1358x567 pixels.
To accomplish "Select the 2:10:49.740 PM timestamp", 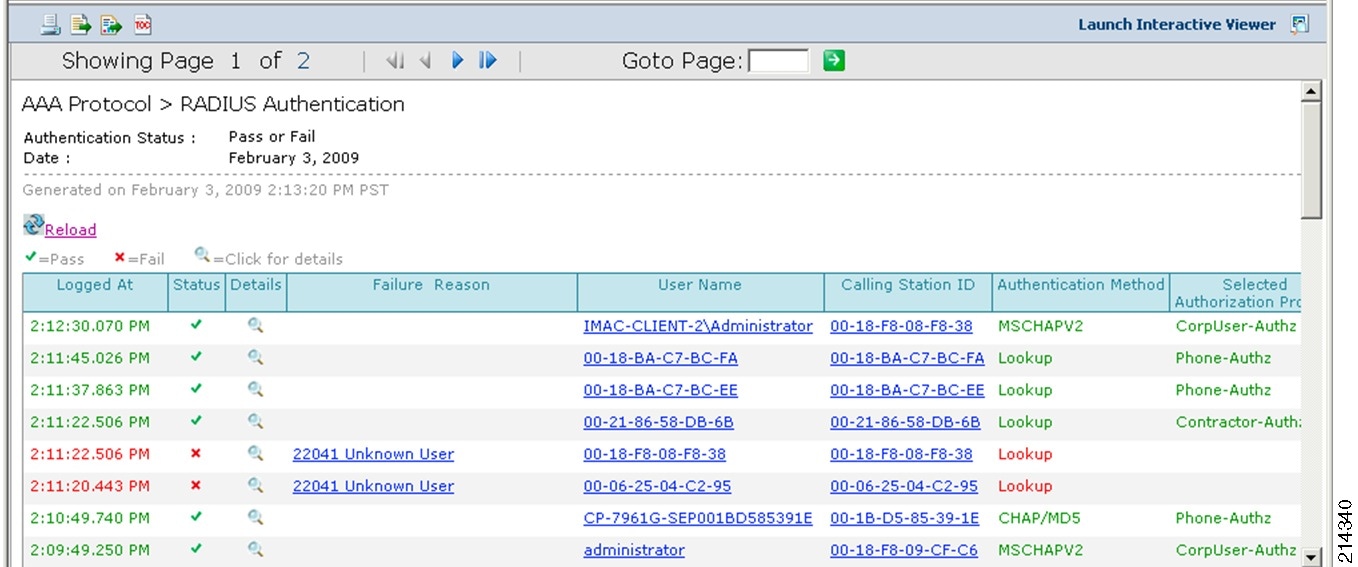I will (90, 518).
